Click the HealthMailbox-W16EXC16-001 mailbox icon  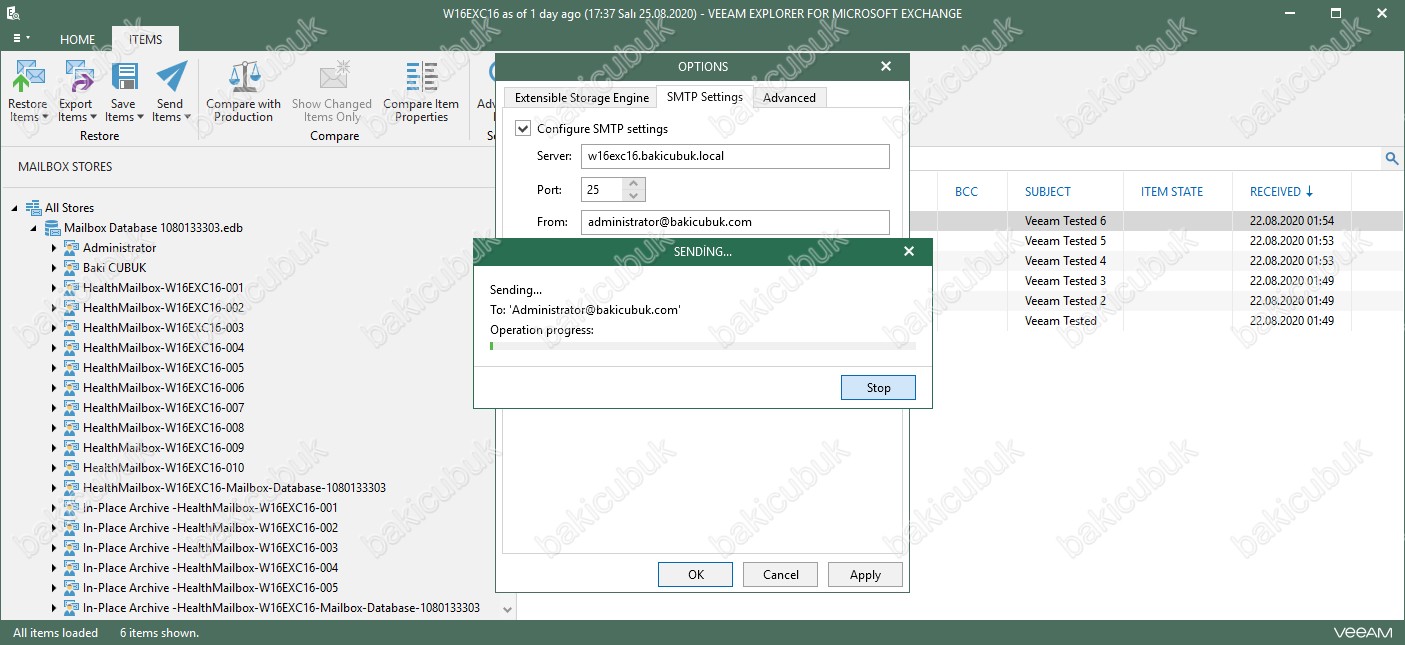(x=71, y=288)
